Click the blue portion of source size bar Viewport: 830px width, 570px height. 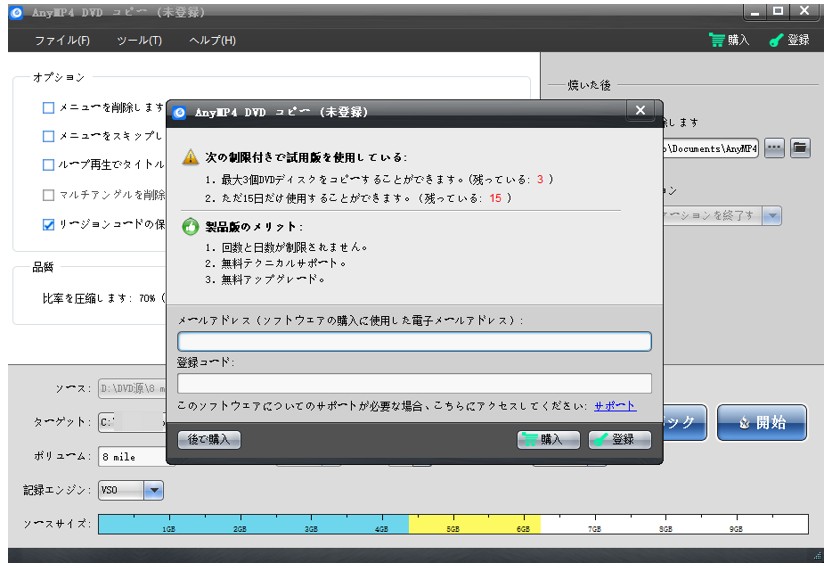254,524
